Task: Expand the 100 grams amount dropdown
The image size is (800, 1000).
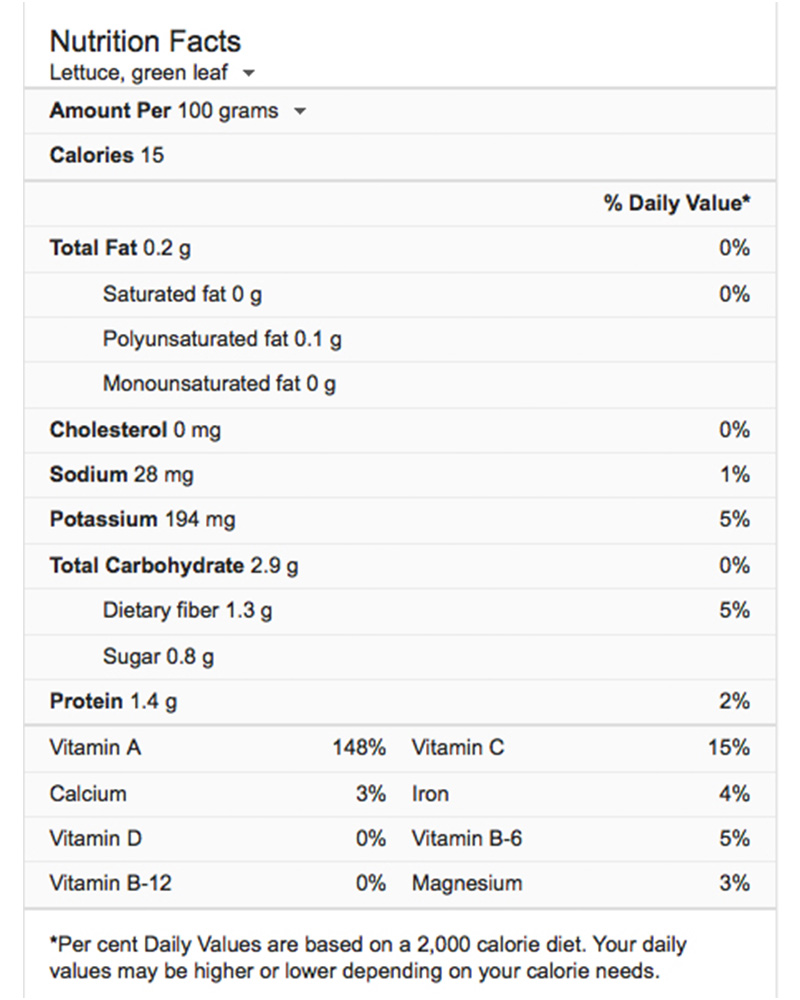Action: [299, 111]
